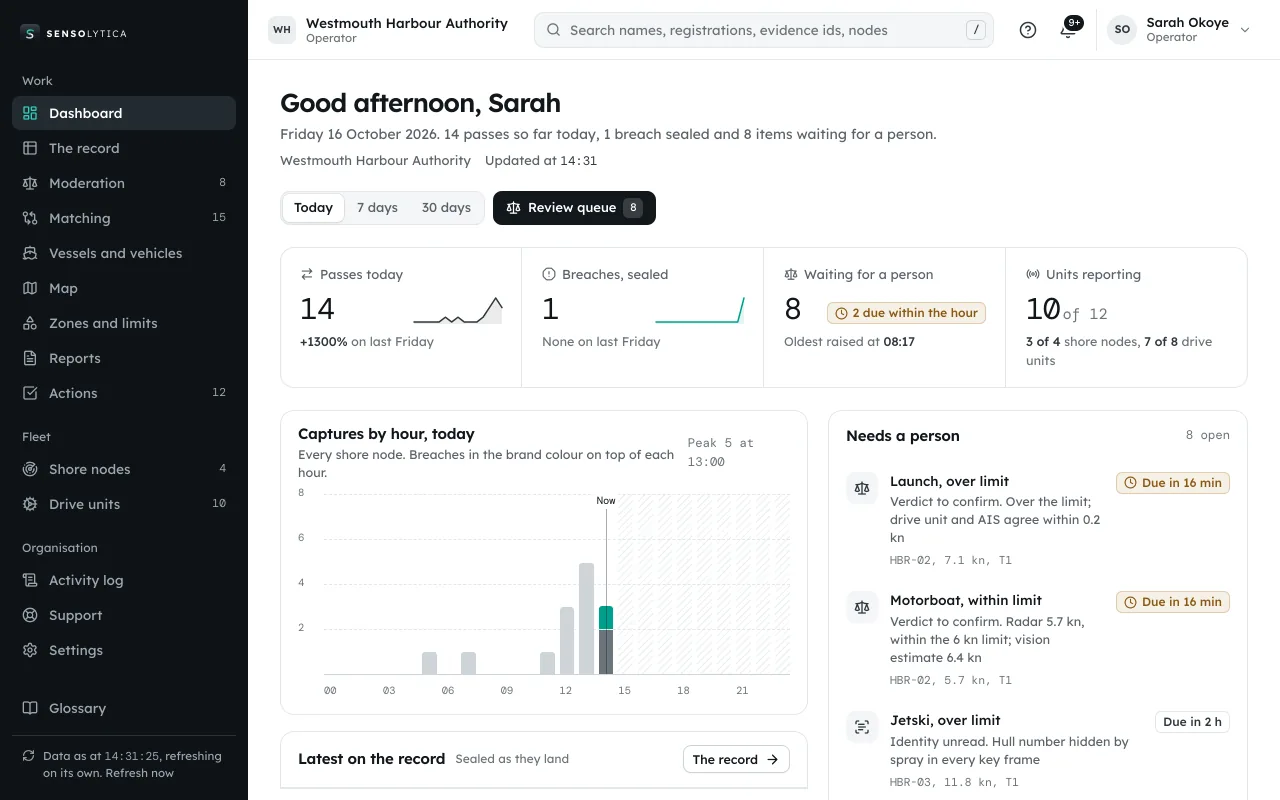Image resolution: width=1280 pixels, height=800 pixels.
Task: Click Due in 16 min badge on Launch
Action: pyautogui.click(x=1173, y=483)
